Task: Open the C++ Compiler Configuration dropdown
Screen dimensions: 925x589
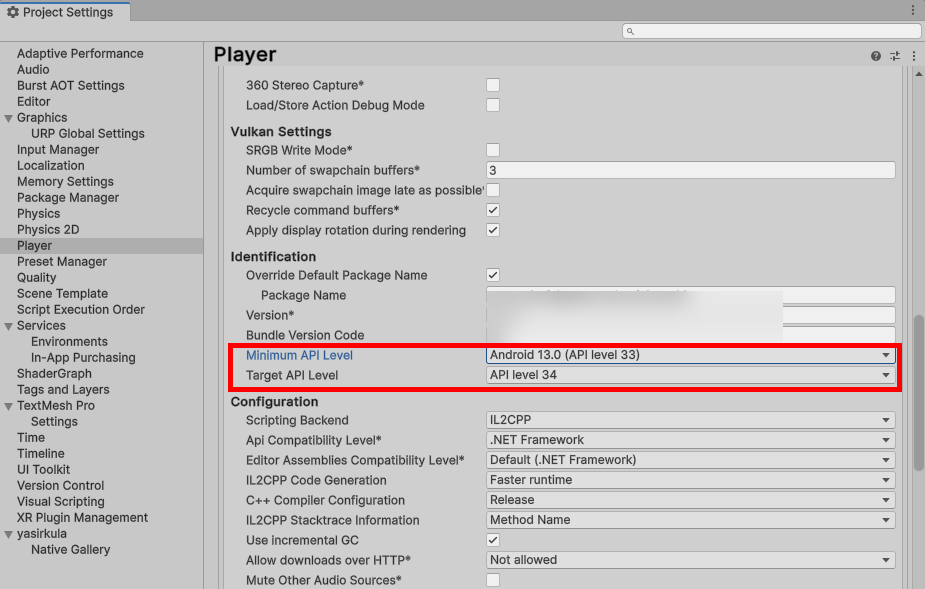Action: point(690,500)
